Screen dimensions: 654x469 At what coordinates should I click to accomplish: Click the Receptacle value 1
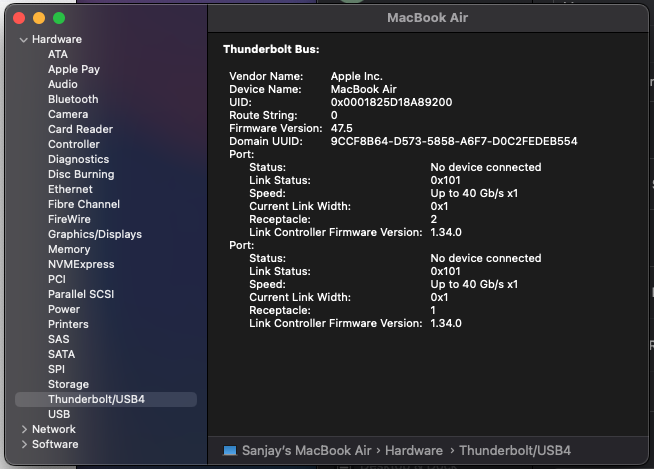433,310
